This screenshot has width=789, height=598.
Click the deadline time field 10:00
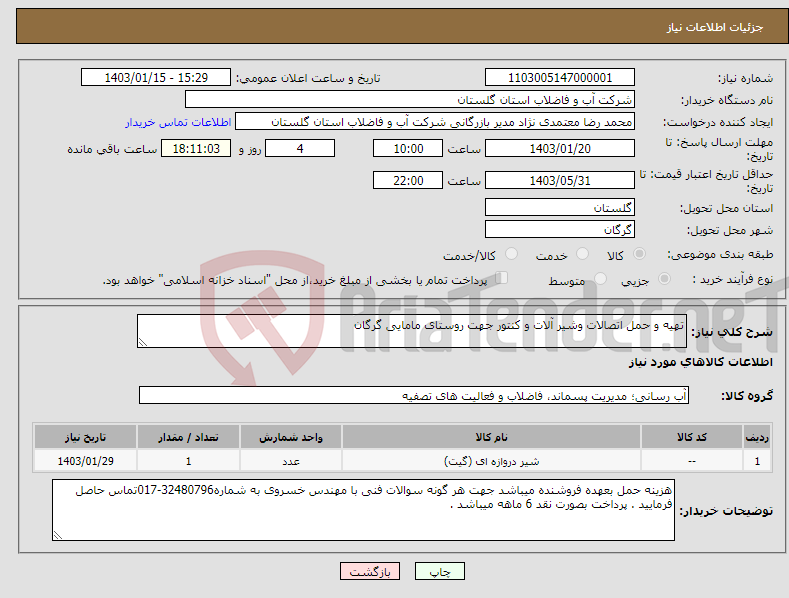coord(408,148)
